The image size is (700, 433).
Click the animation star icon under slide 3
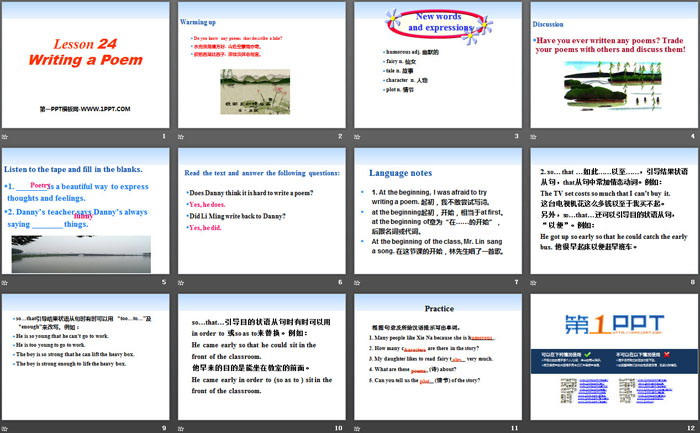click(x=357, y=137)
